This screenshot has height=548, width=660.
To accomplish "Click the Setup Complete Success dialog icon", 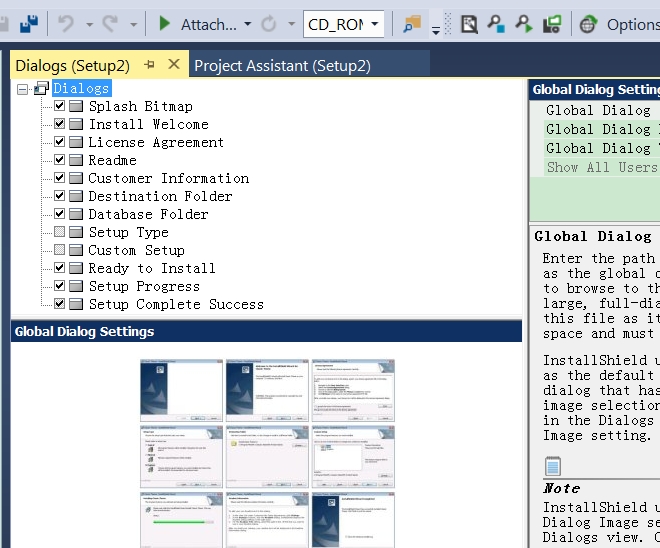I will click(x=76, y=304).
